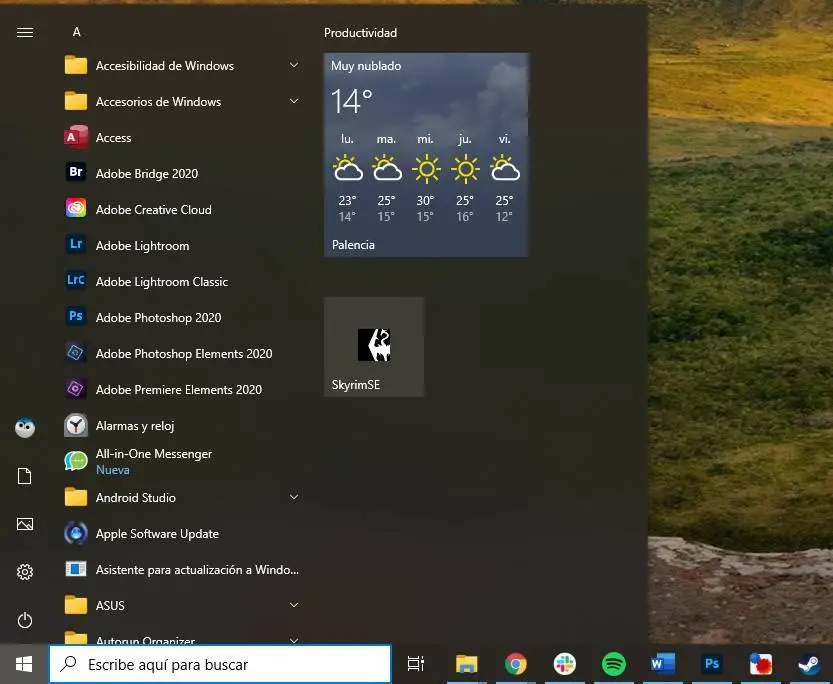
Task: Click the search box Escribe aquí para buscar
Action: click(x=220, y=664)
